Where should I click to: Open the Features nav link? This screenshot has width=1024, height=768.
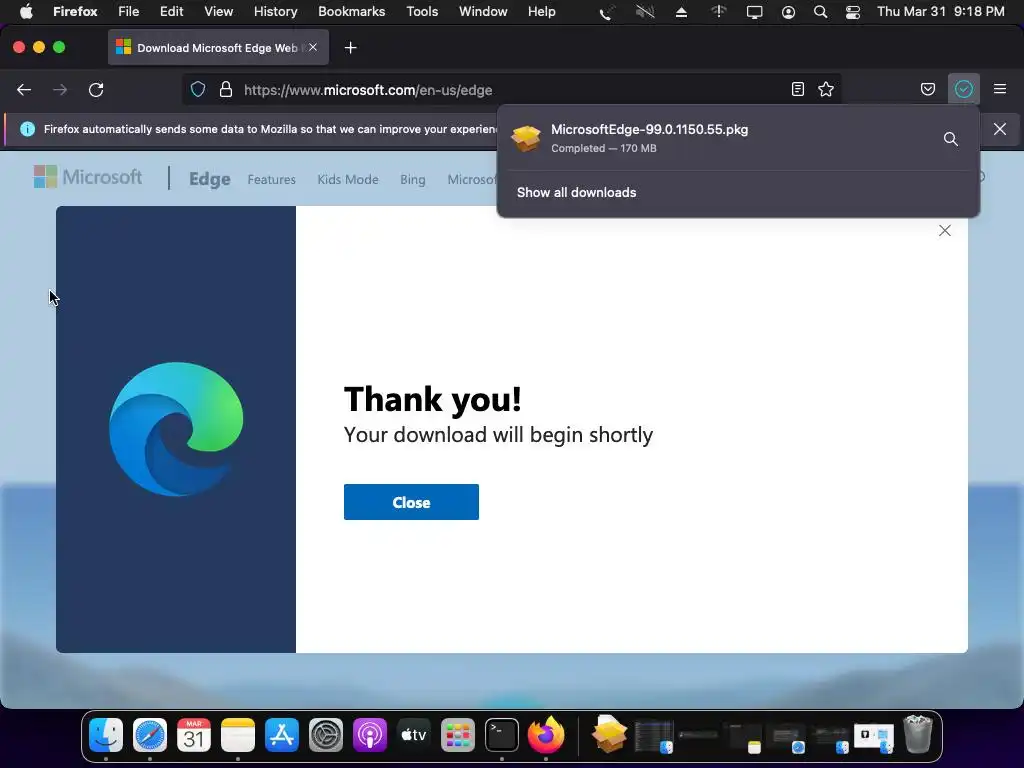point(272,180)
